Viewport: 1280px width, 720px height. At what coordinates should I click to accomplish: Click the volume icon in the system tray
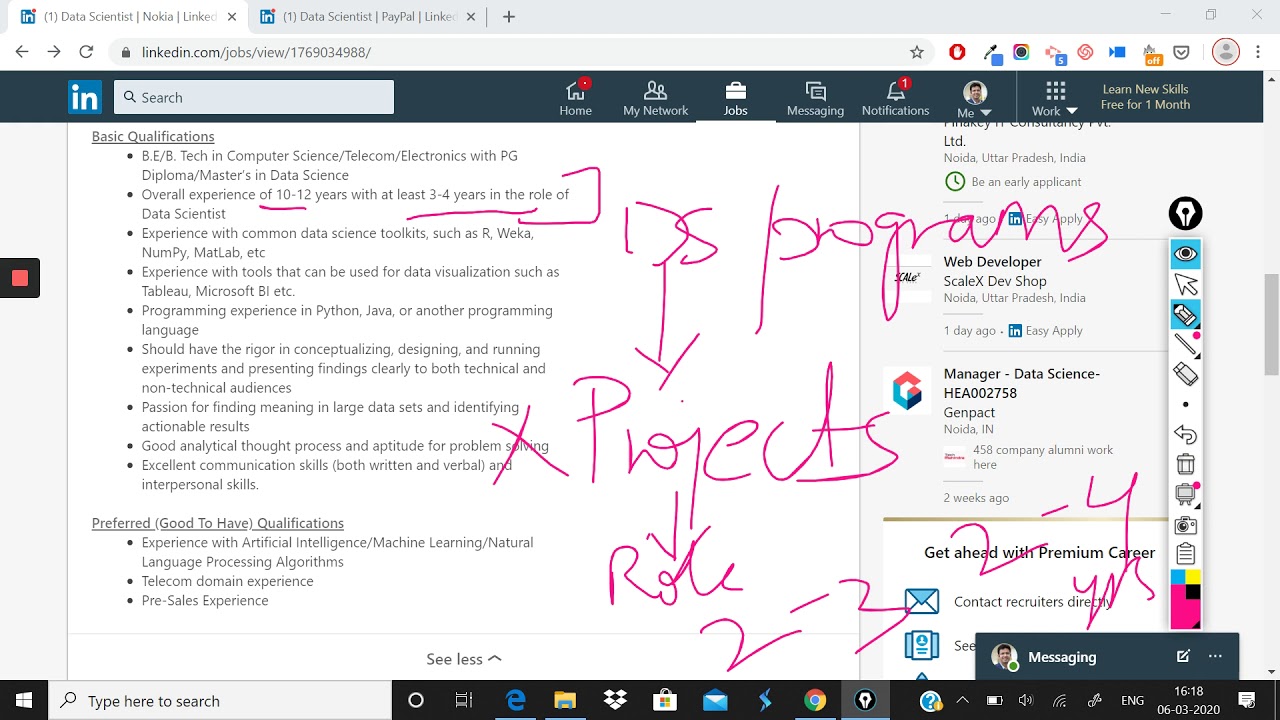(1025, 700)
